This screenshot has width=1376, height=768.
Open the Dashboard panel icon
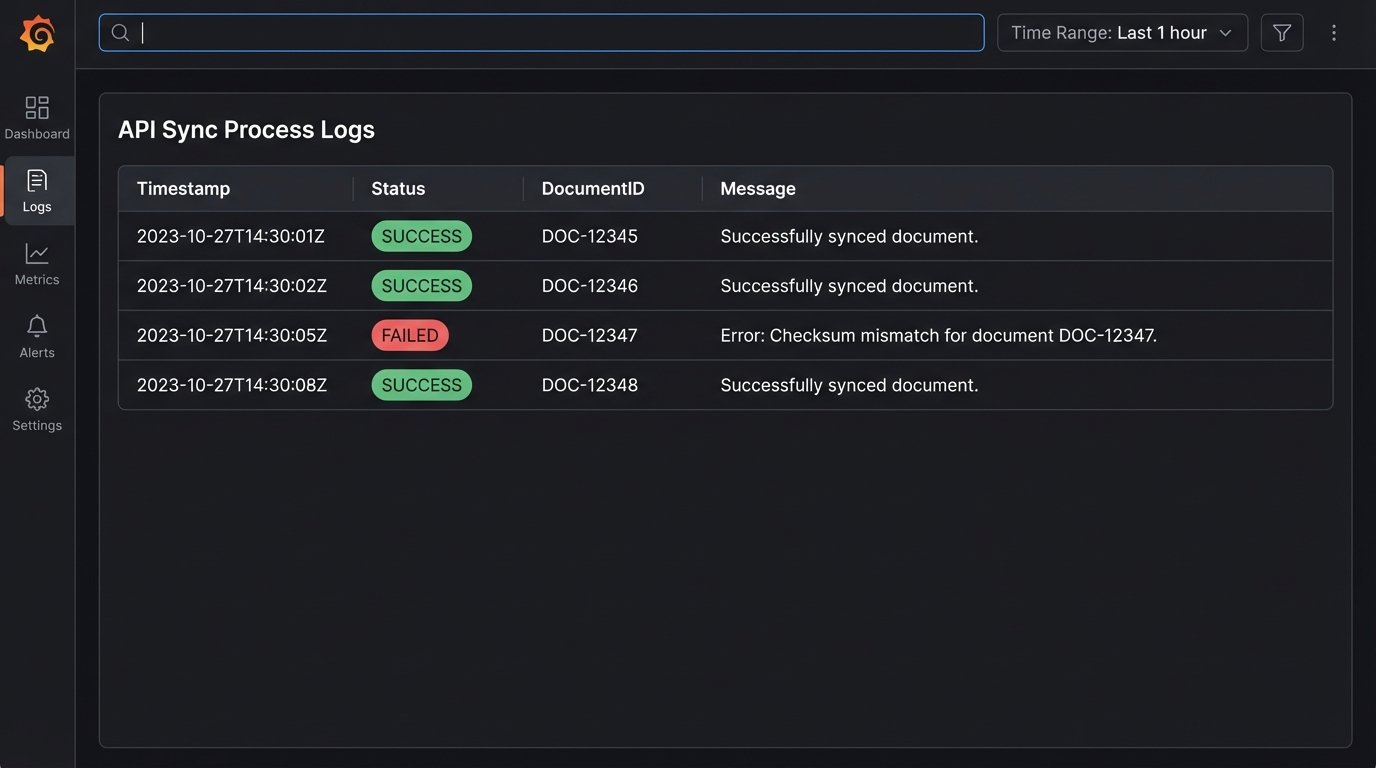tap(37, 106)
